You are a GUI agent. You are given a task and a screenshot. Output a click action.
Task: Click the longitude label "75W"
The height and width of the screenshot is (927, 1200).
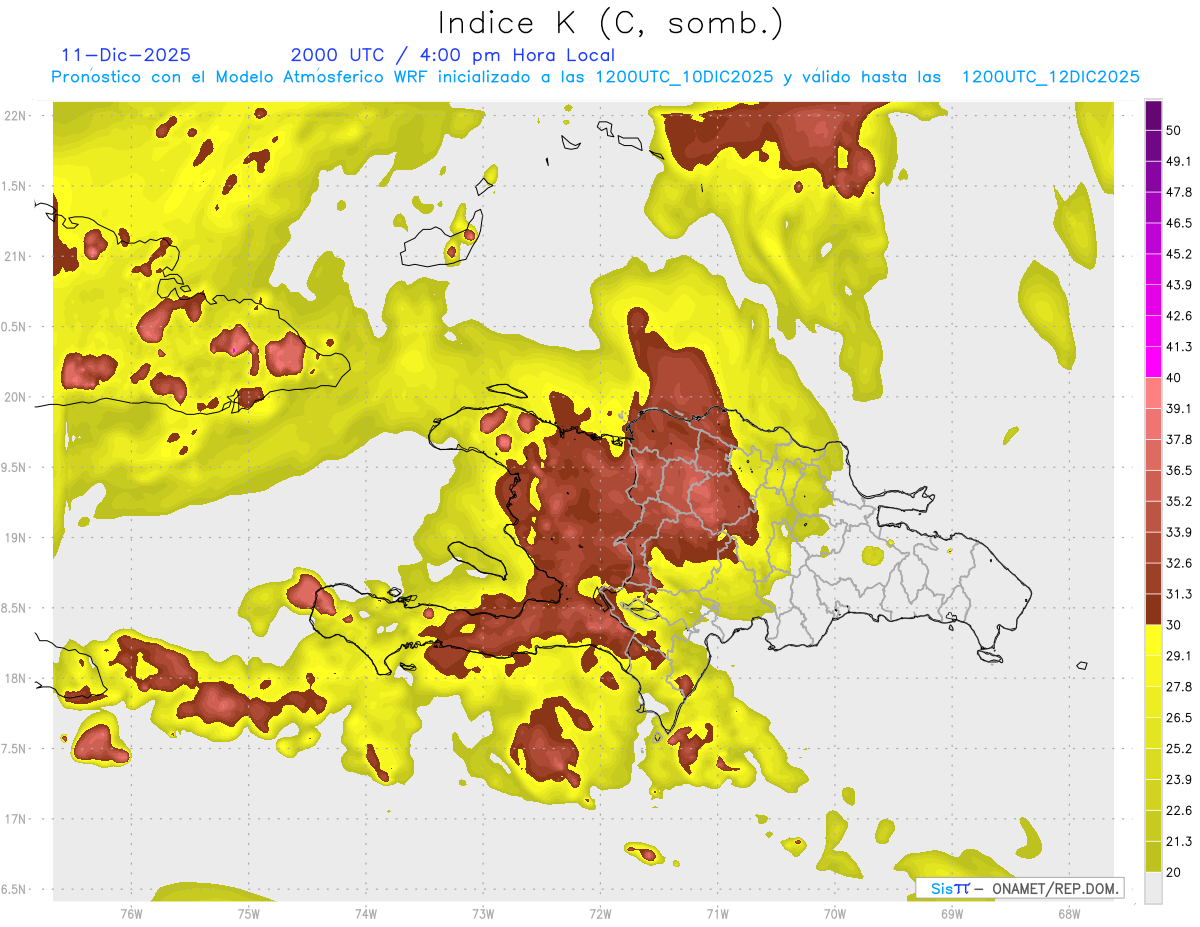[248, 914]
